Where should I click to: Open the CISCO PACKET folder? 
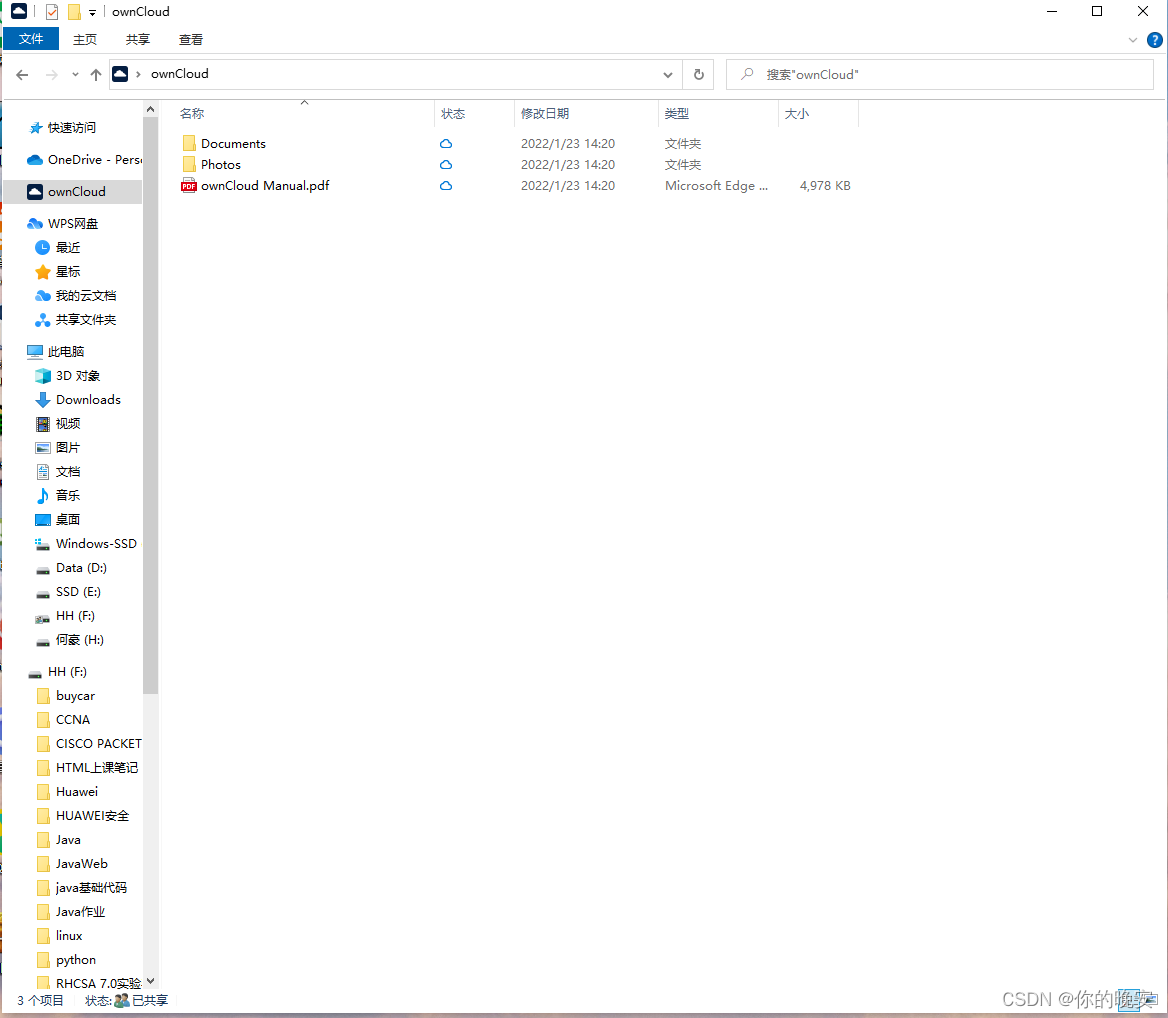click(x=98, y=743)
